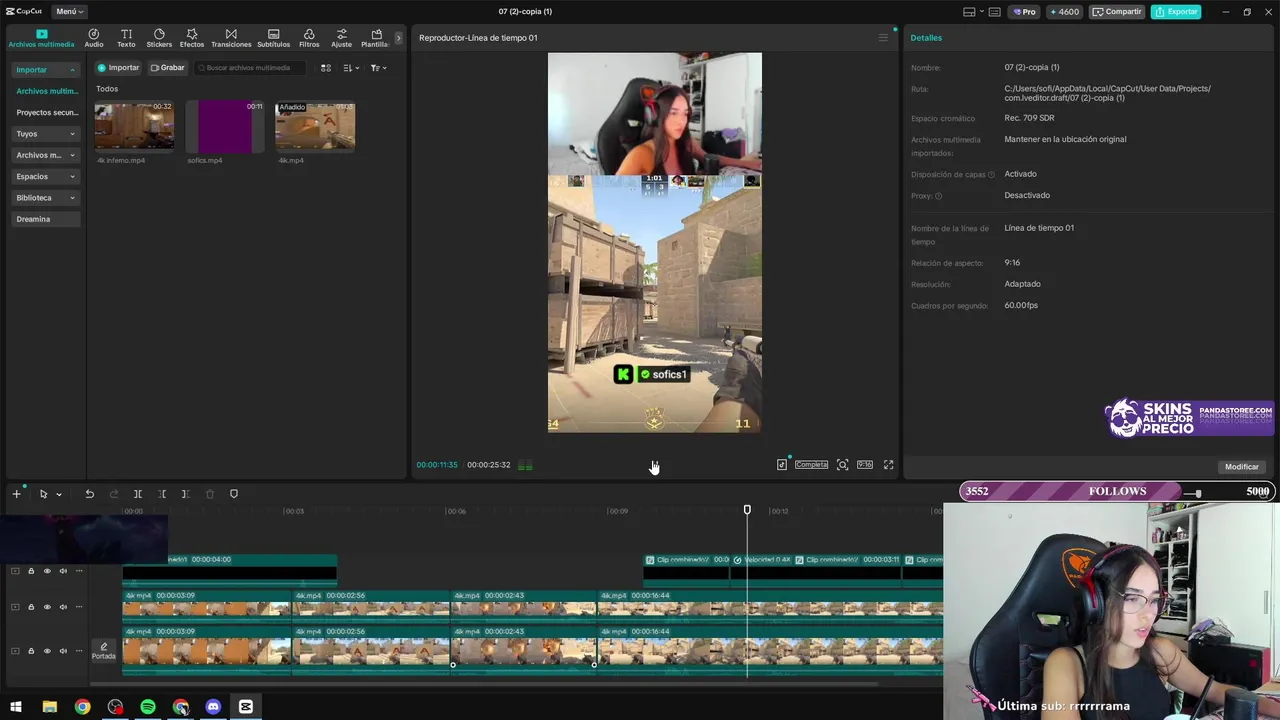Mute the bottom main track audio
The image size is (1280, 720).
[63, 651]
